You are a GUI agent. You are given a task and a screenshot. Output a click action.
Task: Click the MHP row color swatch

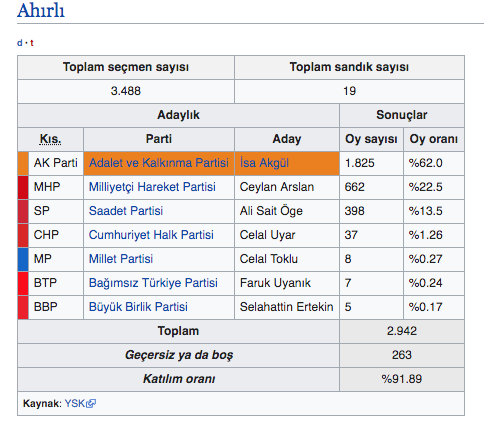pos(23,187)
